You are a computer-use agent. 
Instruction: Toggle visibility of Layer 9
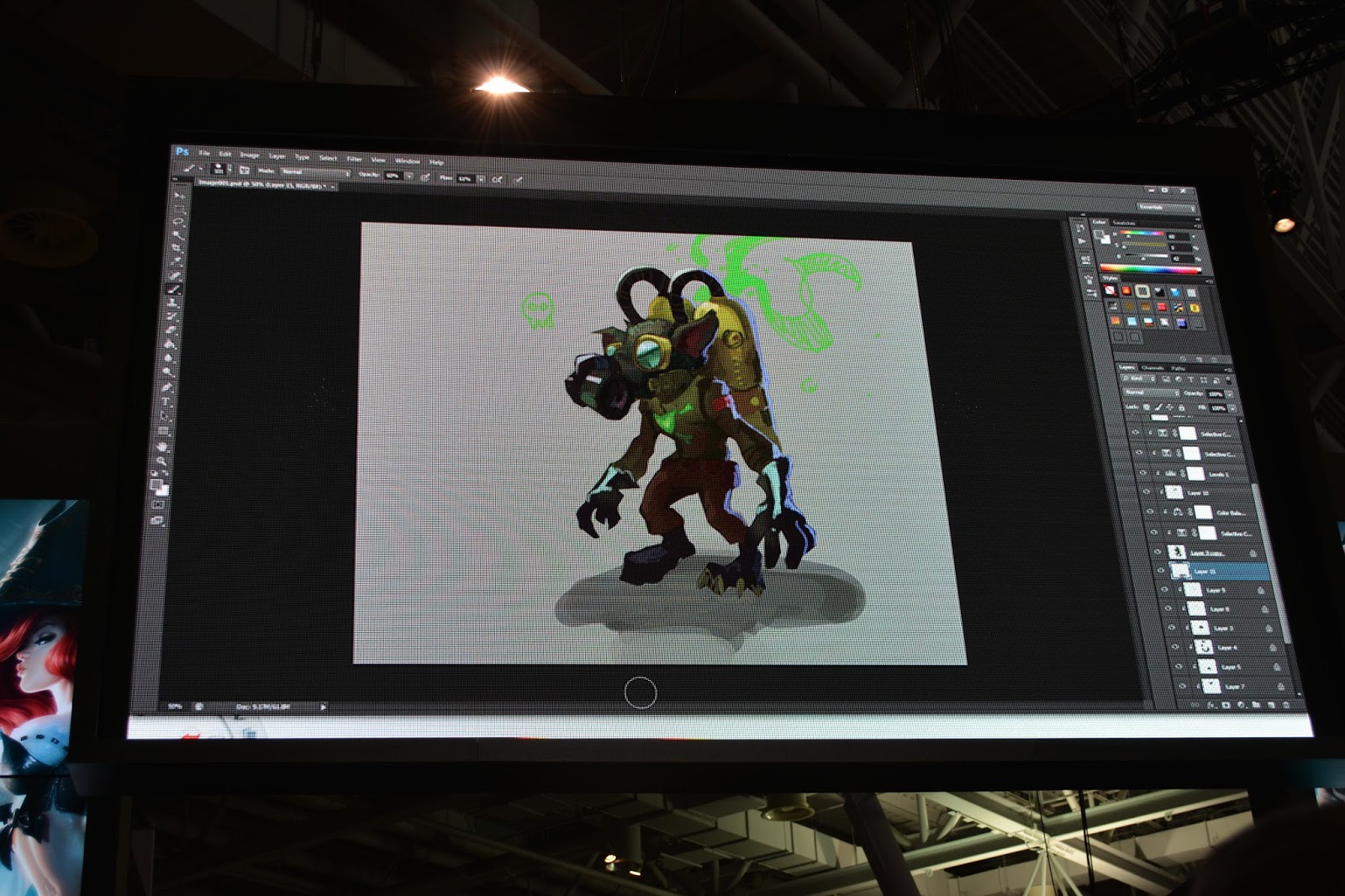1164,590
